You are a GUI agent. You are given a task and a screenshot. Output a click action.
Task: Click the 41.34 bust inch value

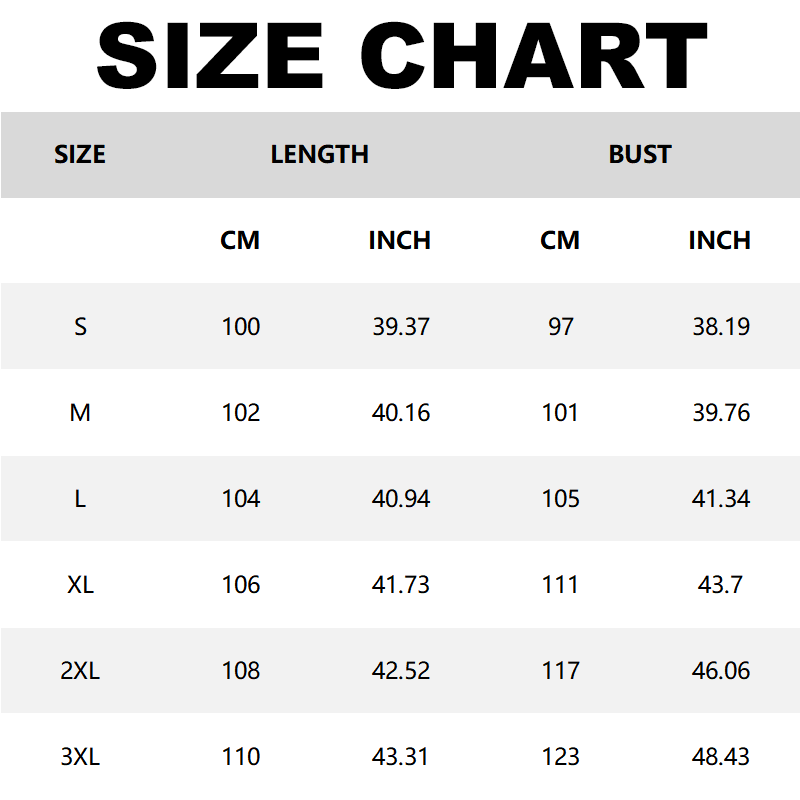[721, 499]
